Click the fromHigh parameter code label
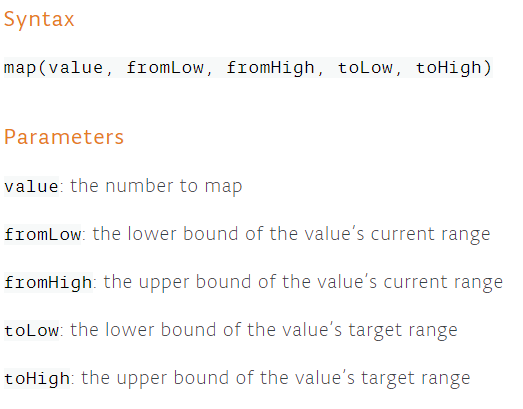The height and width of the screenshot is (409, 523). pyautogui.click(x=48, y=283)
